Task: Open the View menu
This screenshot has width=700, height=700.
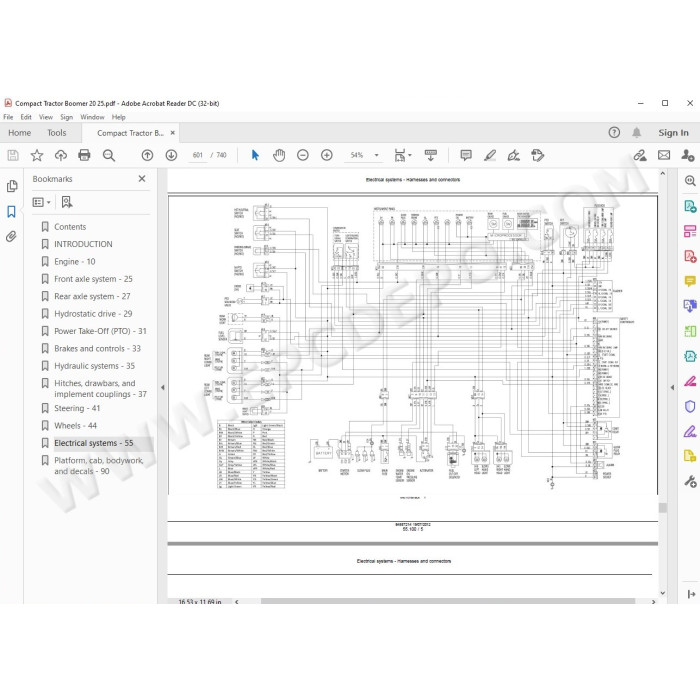Action: [46, 117]
